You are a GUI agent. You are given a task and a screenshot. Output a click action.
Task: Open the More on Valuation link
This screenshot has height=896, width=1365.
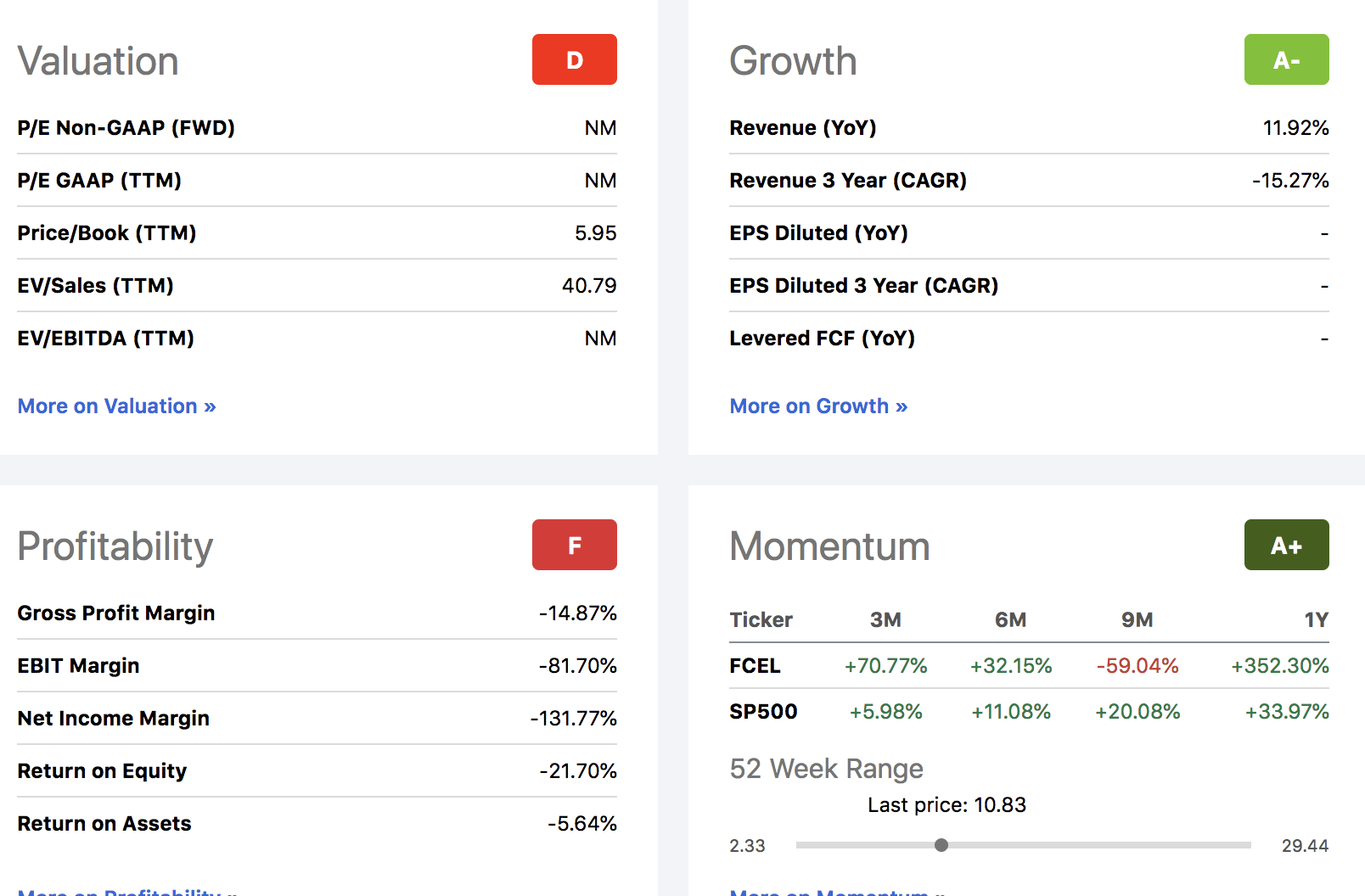pos(117,406)
